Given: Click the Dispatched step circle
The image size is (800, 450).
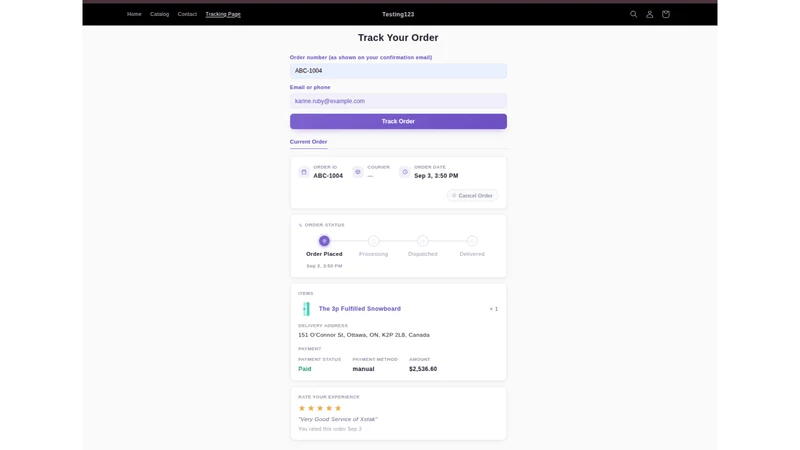Looking at the screenshot, I should 422,241.
